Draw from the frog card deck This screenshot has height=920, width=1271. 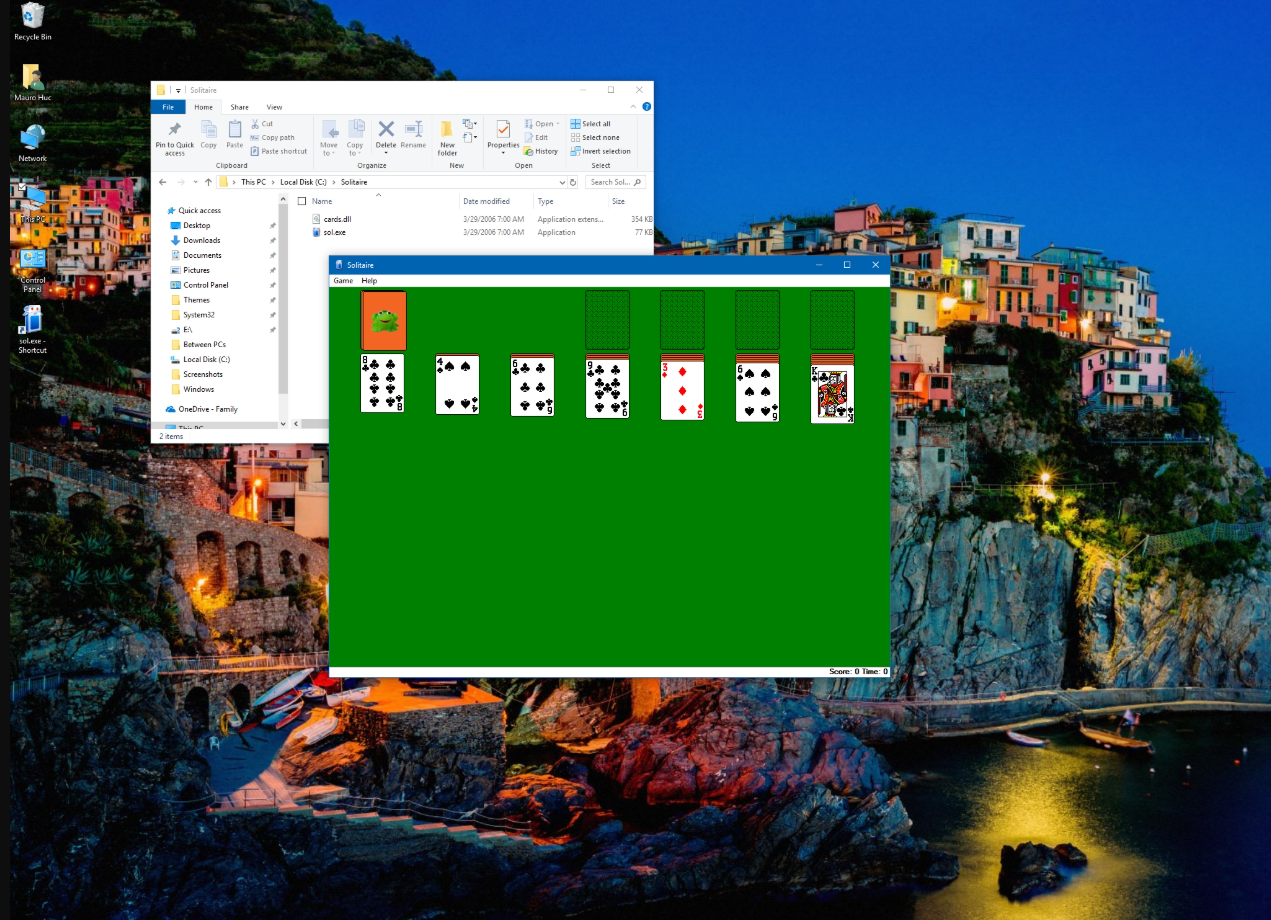click(x=383, y=320)
